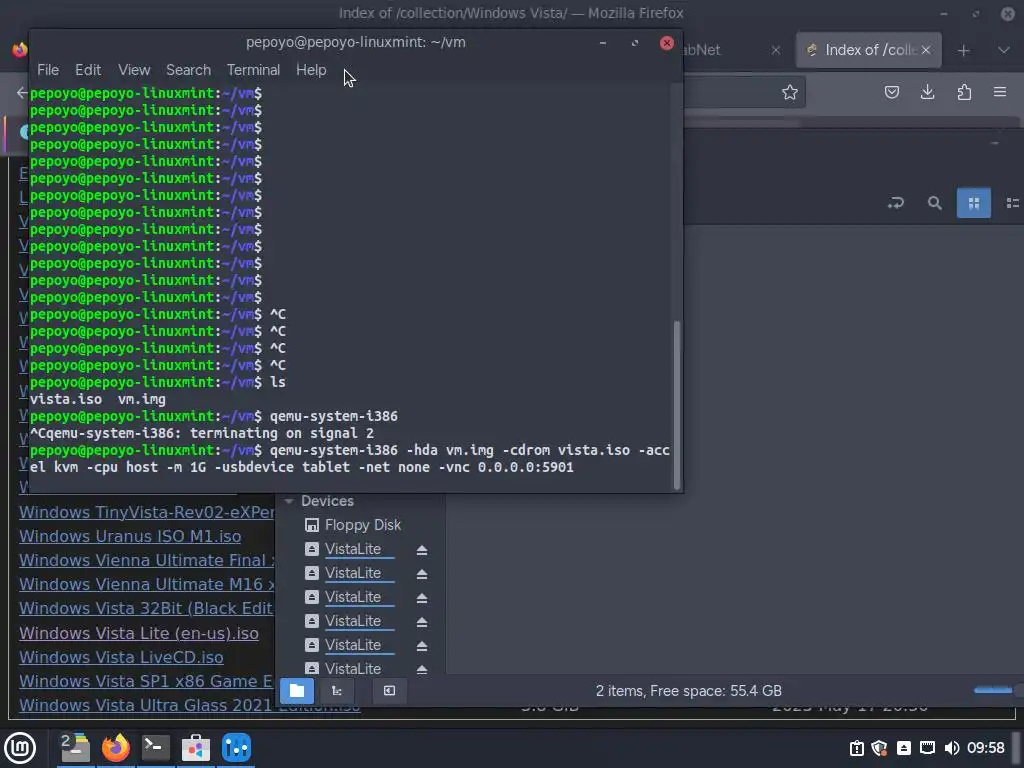Open the Terminal menu
Screen dimensions: 1024x768
(x=253, y=70)
